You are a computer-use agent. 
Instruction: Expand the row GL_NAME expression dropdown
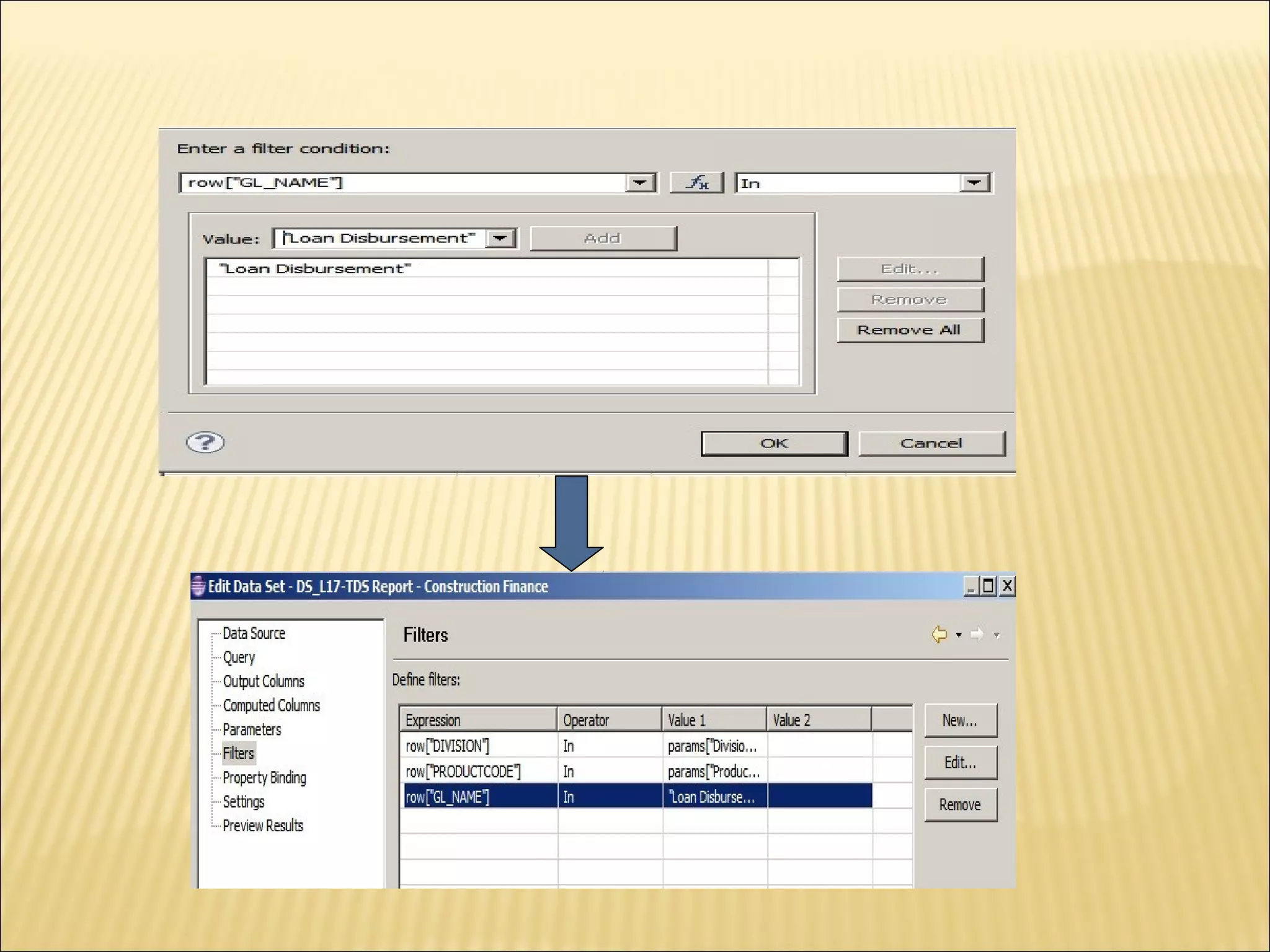pyautogui.click(x=639, y=183)
